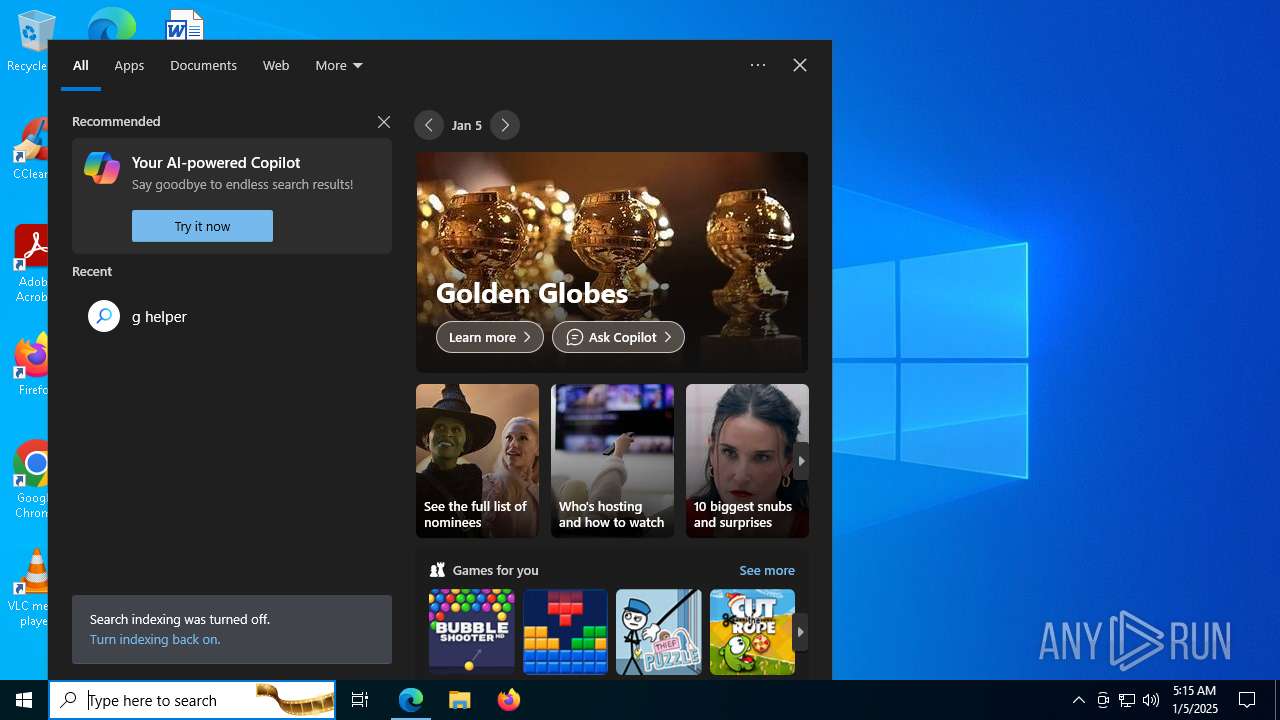Open Who's hosting and how to watch card
Viewport: 1280px width, 720px height.
612,461
